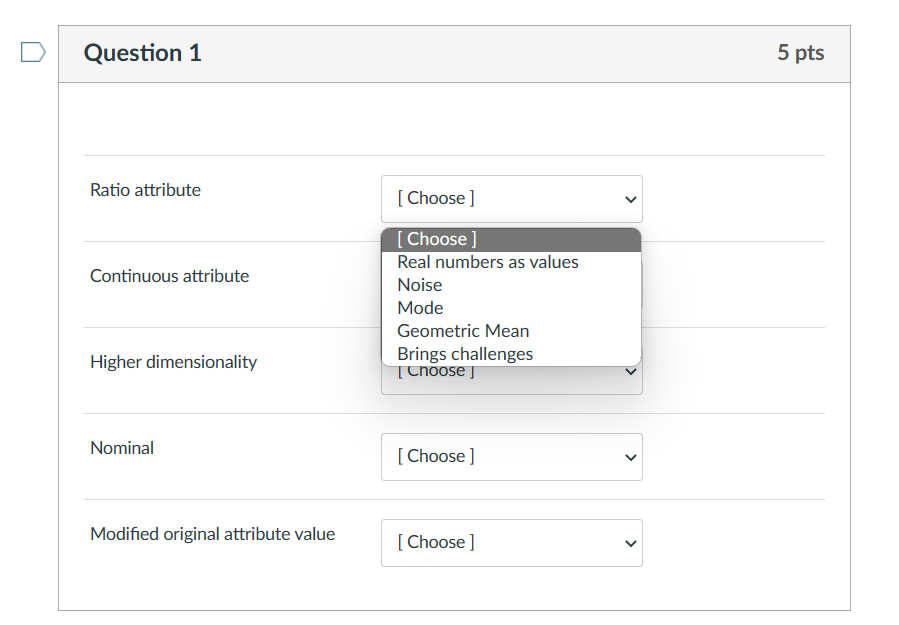The width and height of the screenshot is (899, 625).
Task: Open the Nominal answer dropdown
Action: pos(511,457)
